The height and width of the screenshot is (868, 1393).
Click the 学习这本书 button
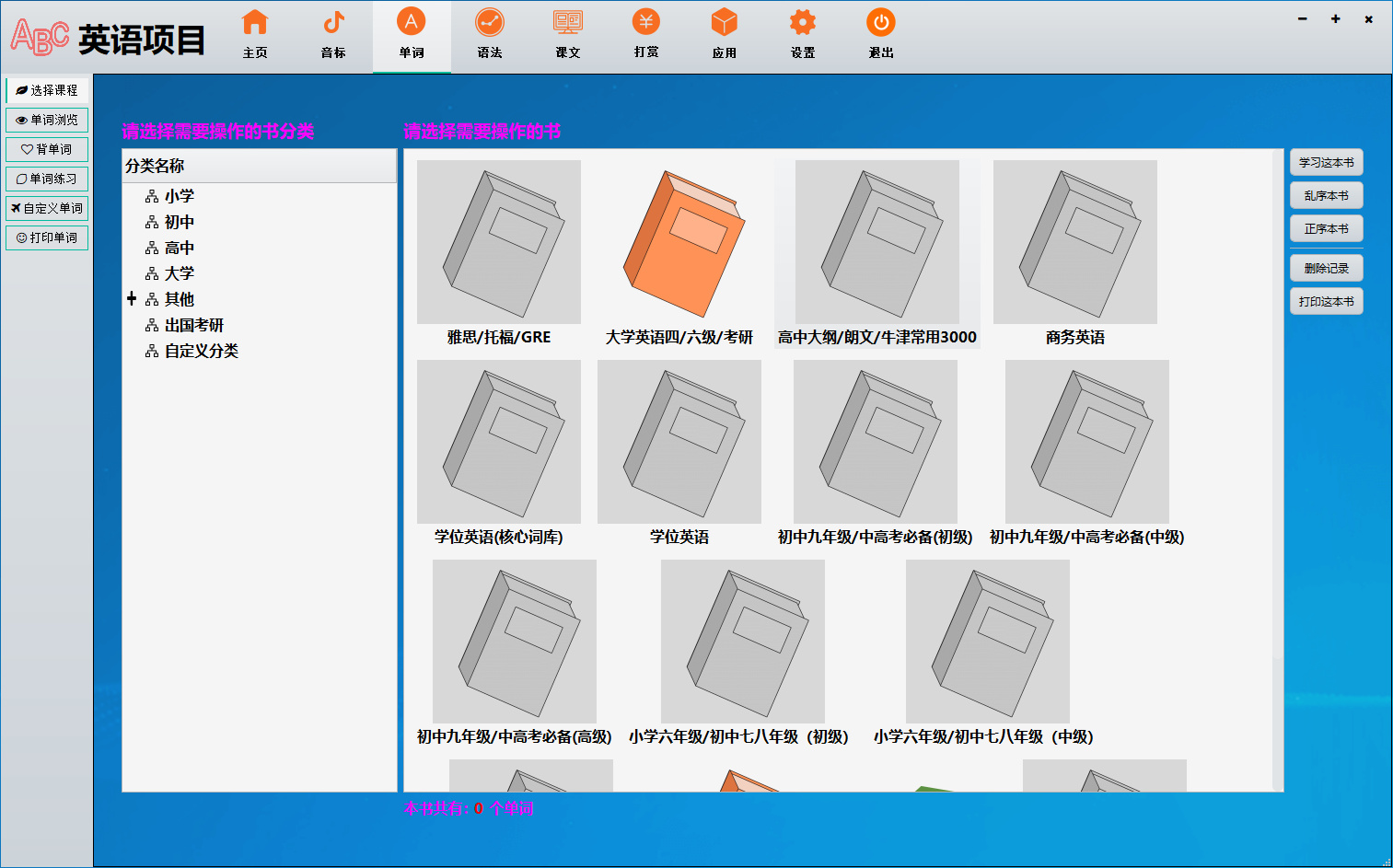click(1327, 162)
